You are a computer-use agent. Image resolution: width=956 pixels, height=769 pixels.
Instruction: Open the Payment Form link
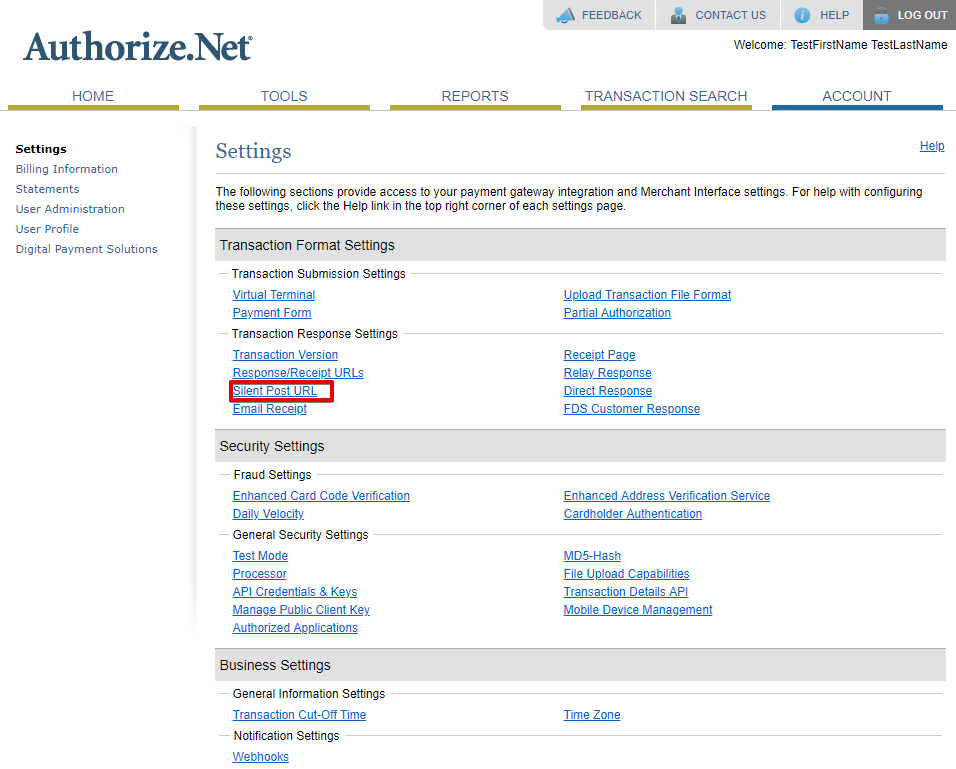[272, 313]
